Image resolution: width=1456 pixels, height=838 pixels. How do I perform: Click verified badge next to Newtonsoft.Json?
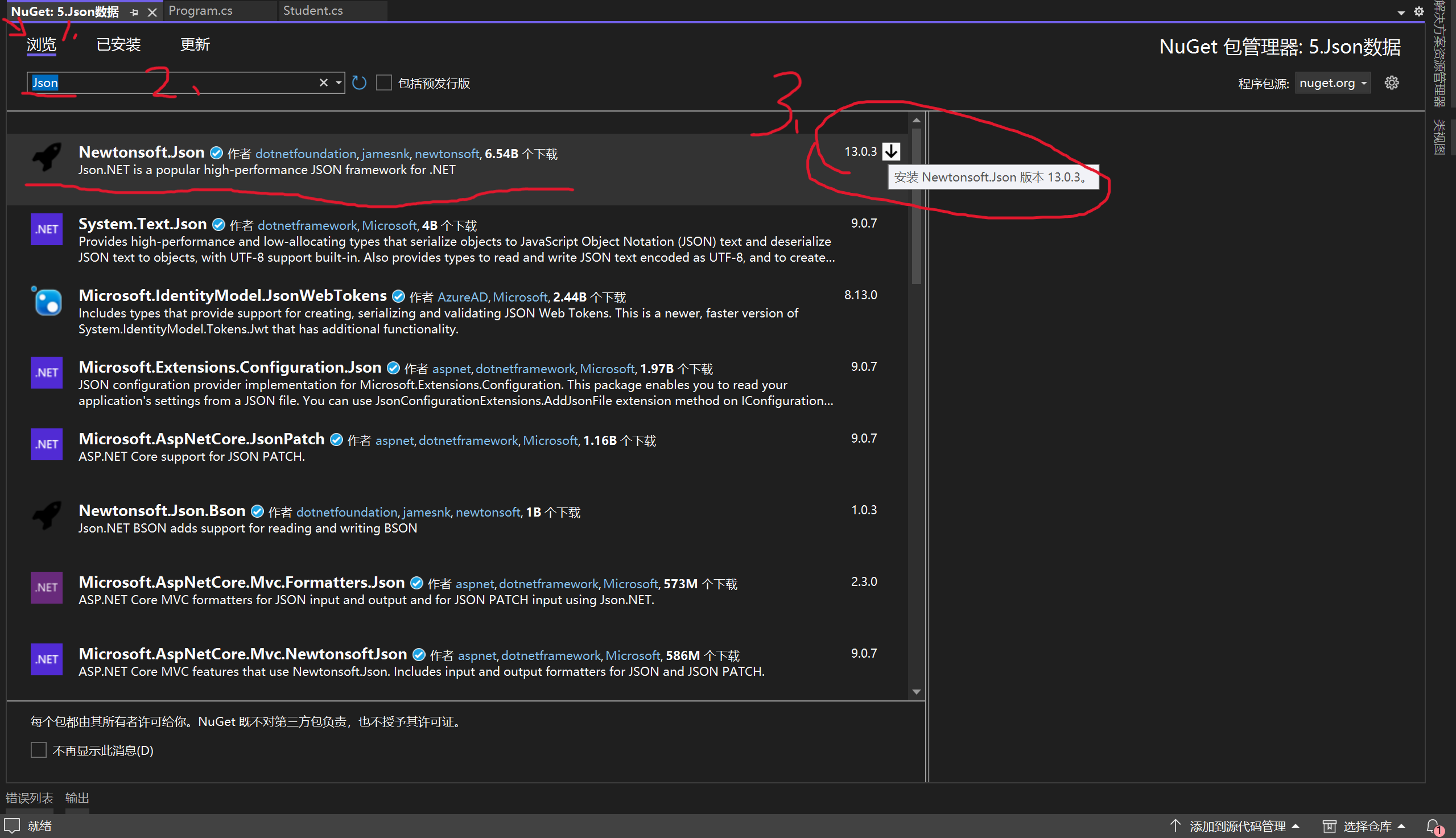(x=216, y=153)
